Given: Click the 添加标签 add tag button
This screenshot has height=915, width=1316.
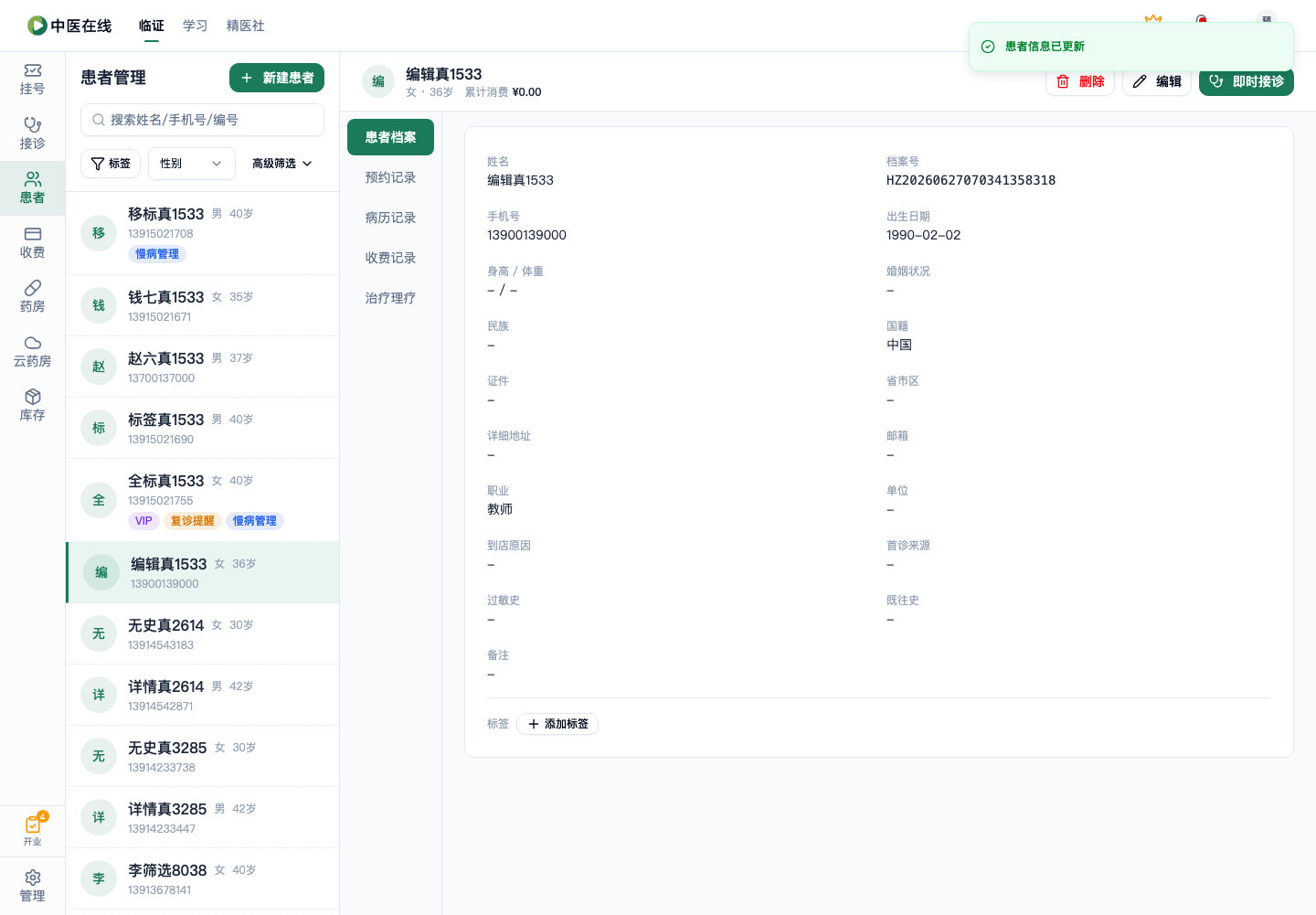Looking at the screenshot, I should point(557,724).
